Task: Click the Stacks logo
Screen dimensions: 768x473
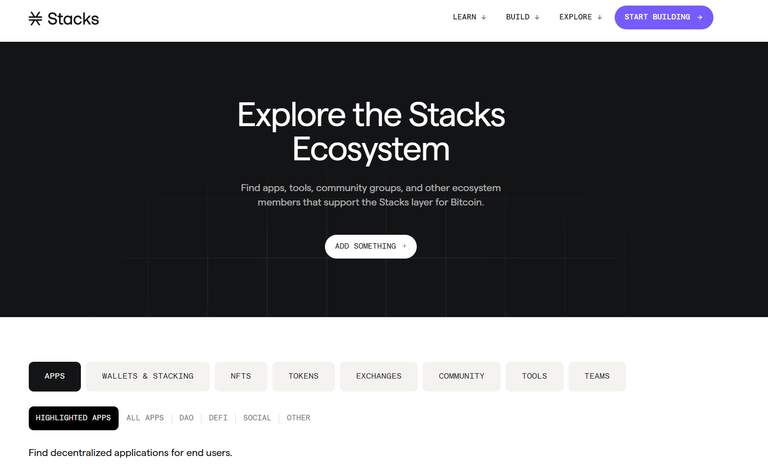Action: 64,19
